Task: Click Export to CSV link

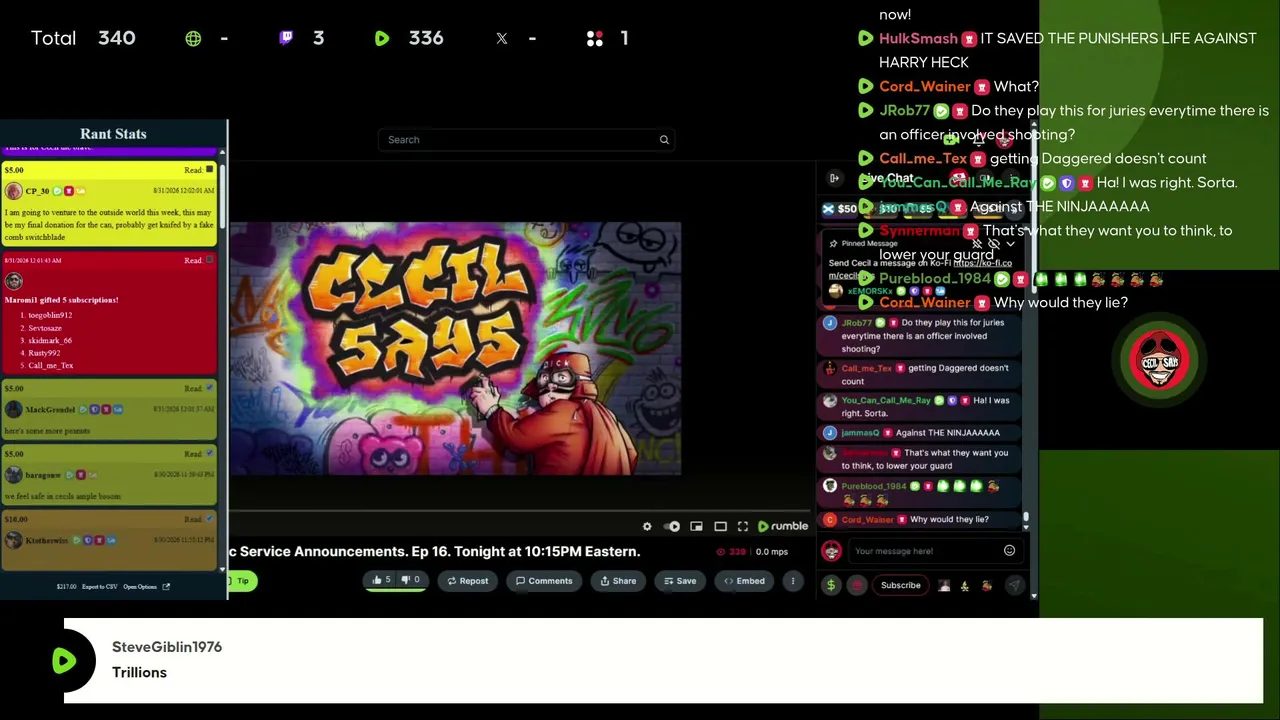Action: click(100, 587)
